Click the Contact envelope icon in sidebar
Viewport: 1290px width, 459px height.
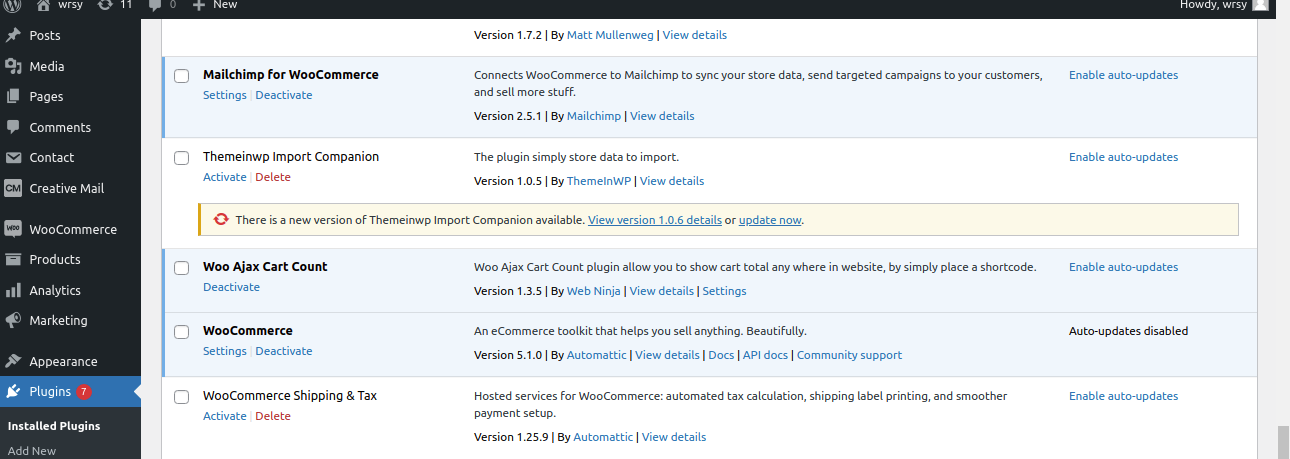coord(13,157)
